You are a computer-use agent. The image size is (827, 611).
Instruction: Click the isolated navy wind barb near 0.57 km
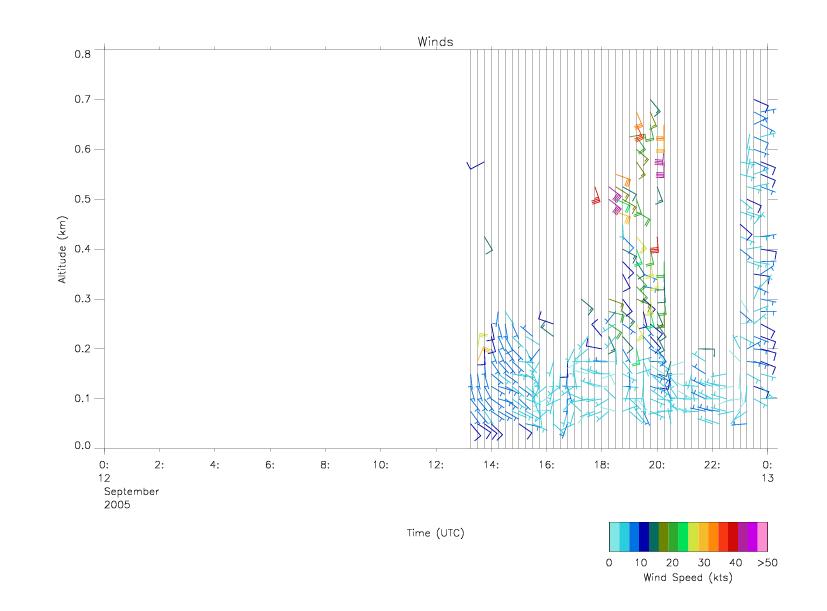pos(475,165)
